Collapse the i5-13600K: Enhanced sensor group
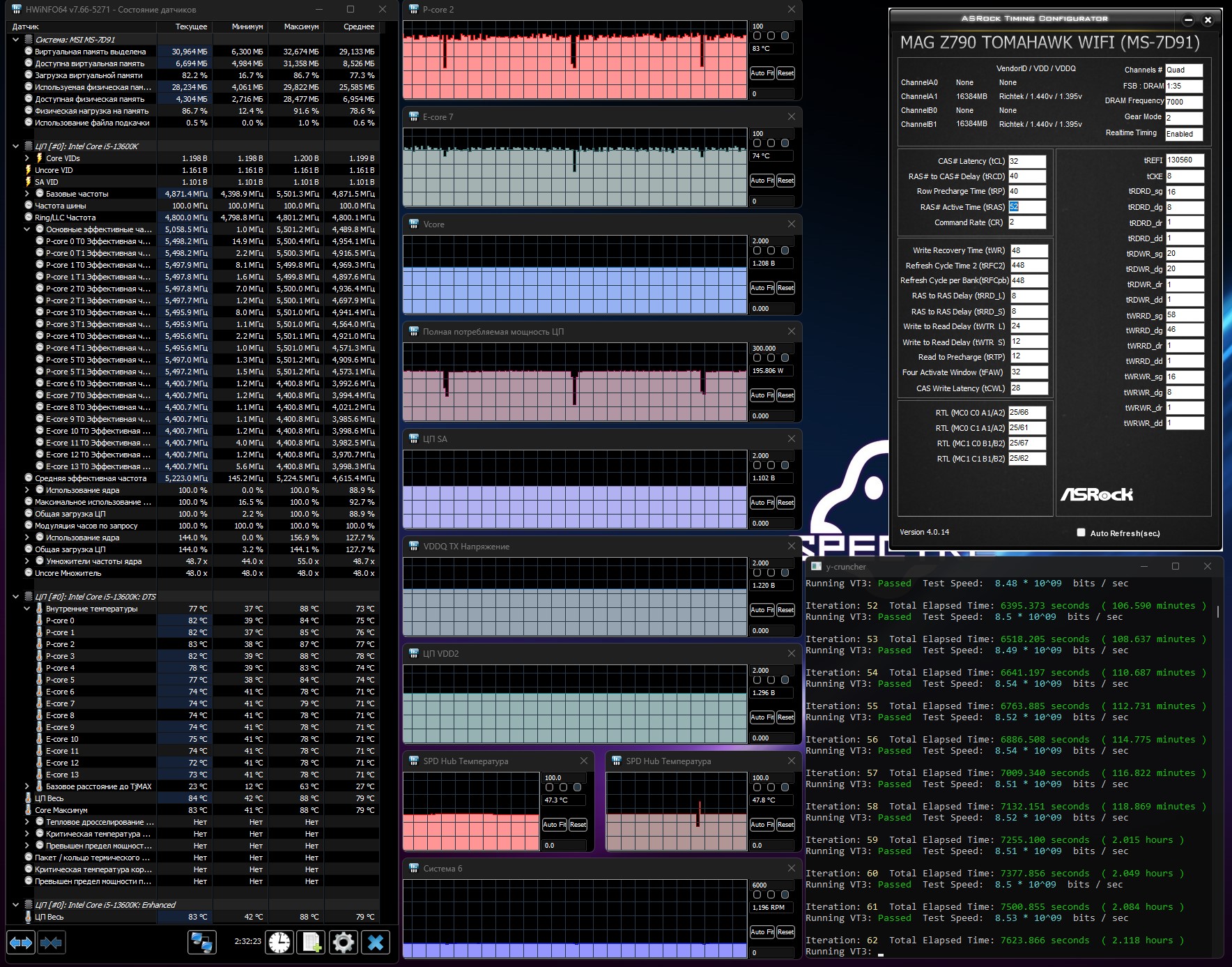Viewport: 1232px width, 967px height. click(16, 905)
